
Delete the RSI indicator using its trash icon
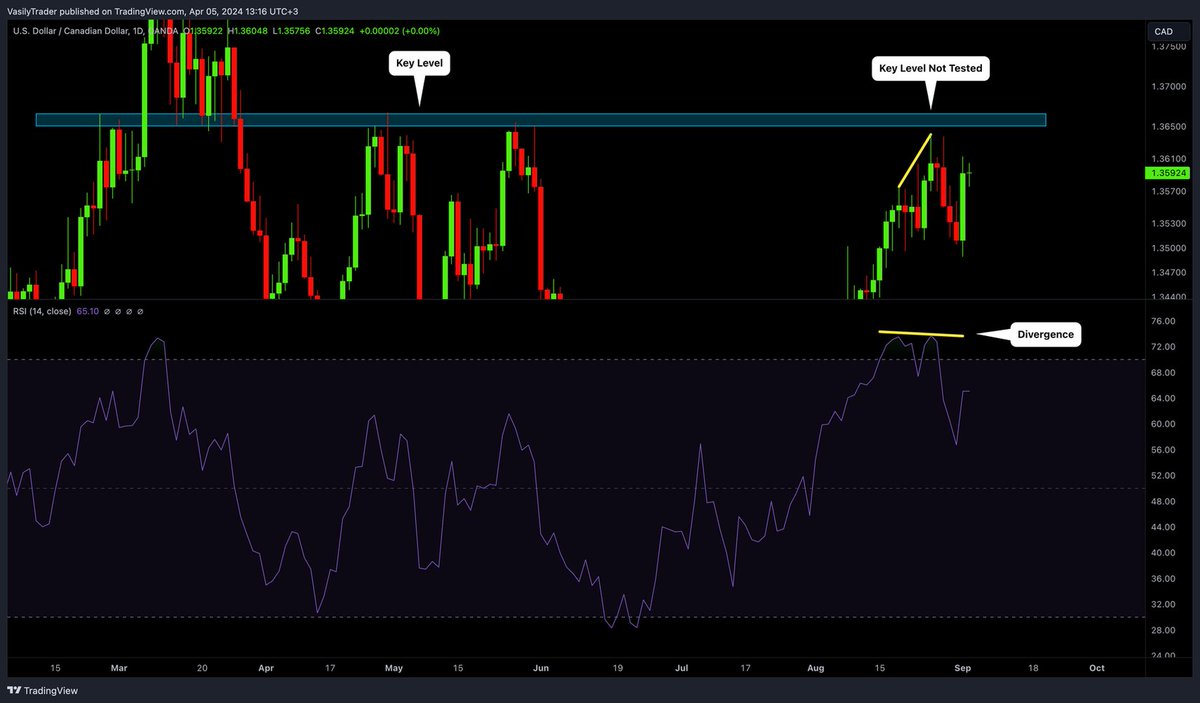(129, 311)
